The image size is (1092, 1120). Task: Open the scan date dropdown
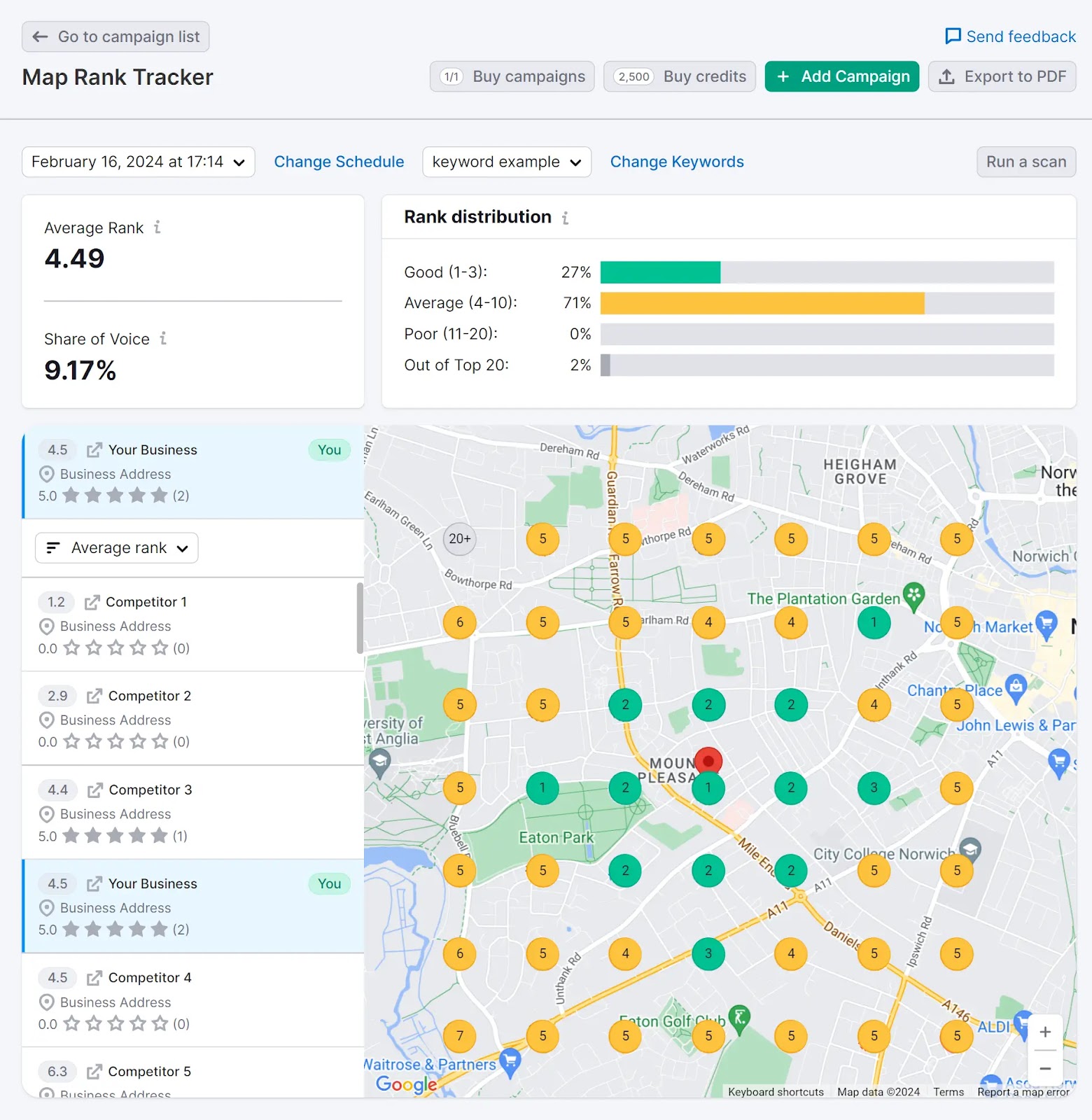(139, 162)
